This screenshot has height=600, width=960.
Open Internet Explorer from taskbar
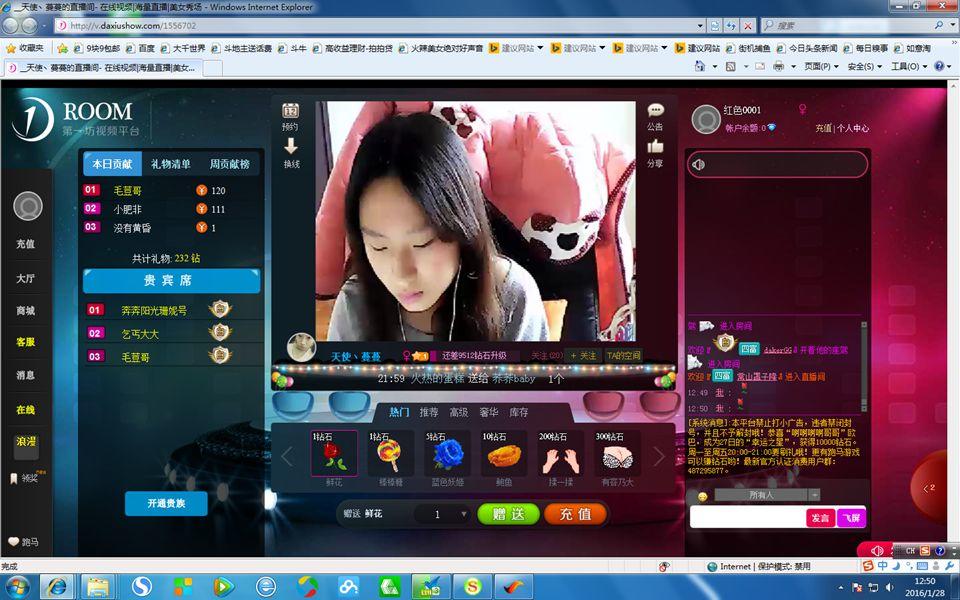[x=57, y=586]
